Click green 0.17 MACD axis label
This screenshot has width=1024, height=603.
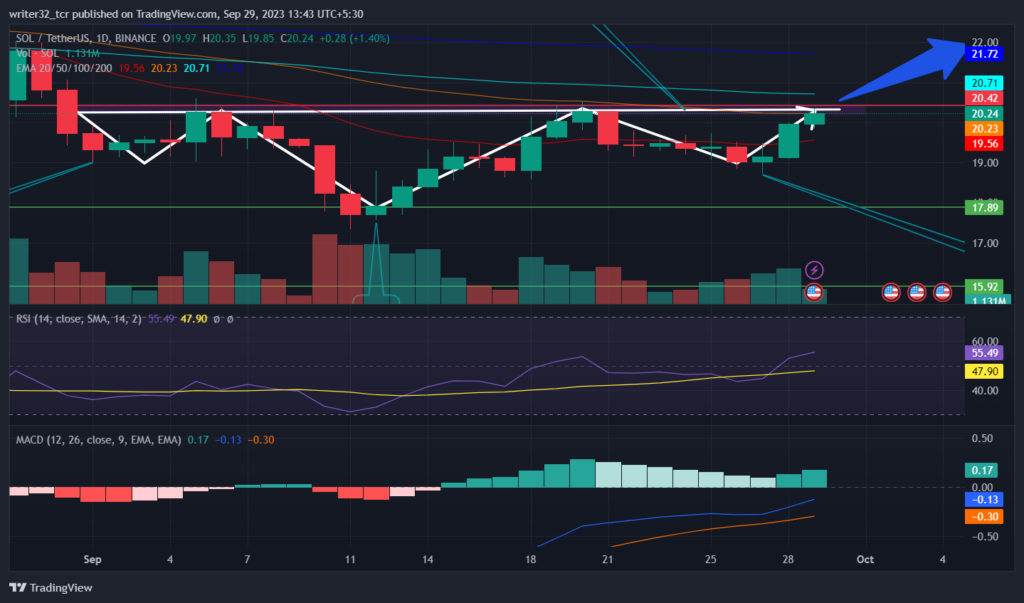pyautogui.click(x=981, y=470)
